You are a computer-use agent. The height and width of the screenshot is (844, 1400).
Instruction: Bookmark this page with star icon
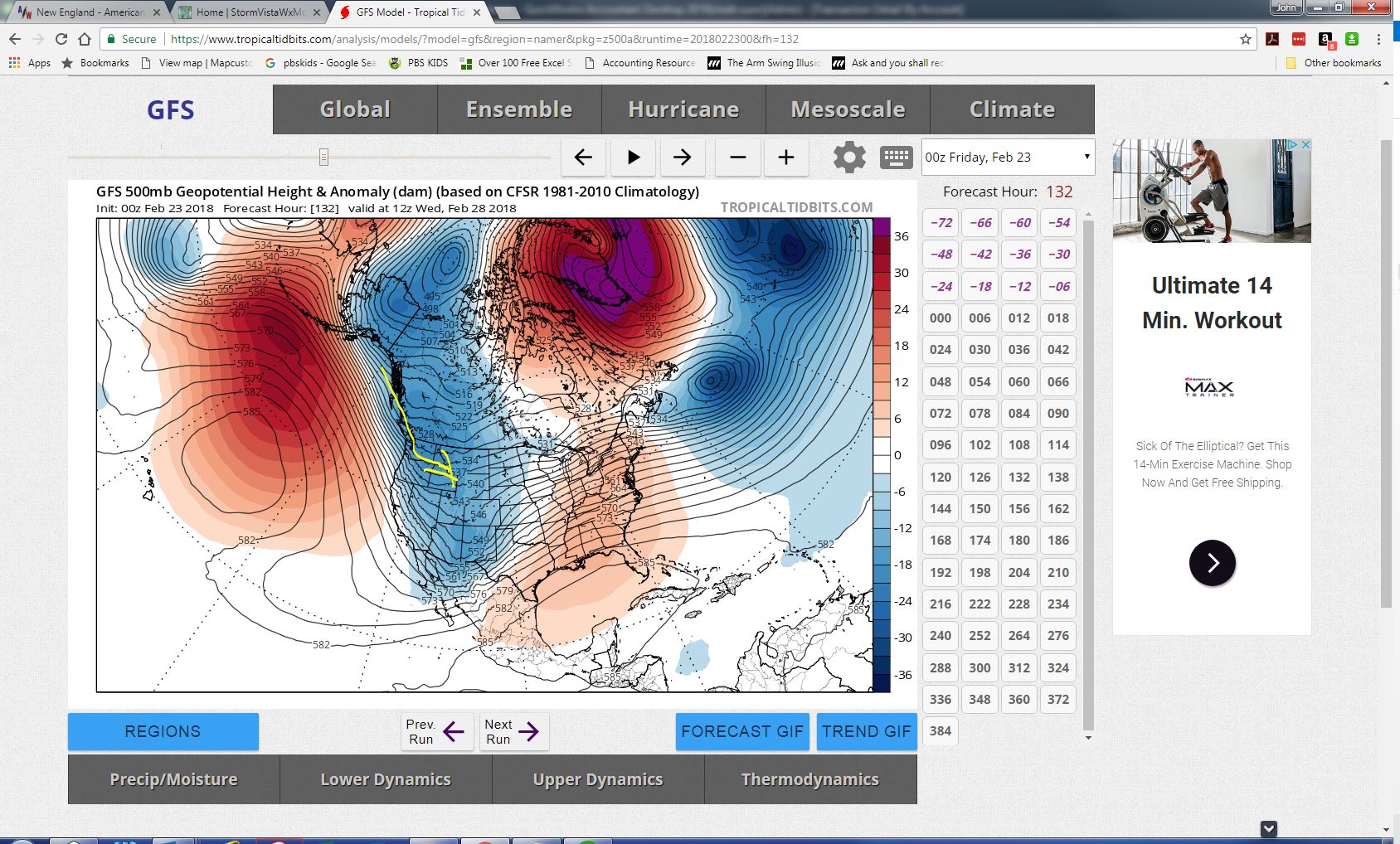[1245, 39]
